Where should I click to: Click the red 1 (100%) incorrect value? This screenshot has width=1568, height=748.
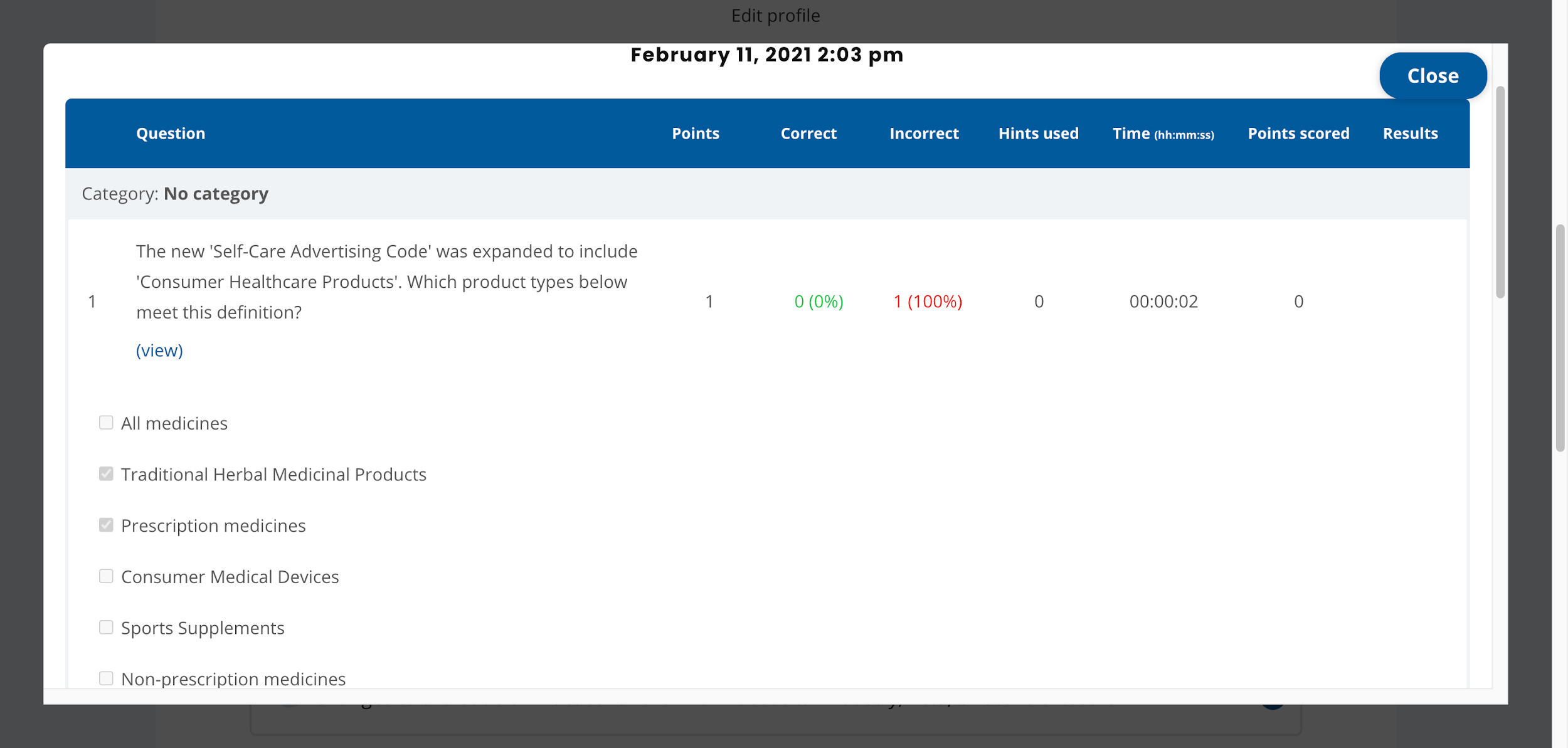click(x=927, y=302)
